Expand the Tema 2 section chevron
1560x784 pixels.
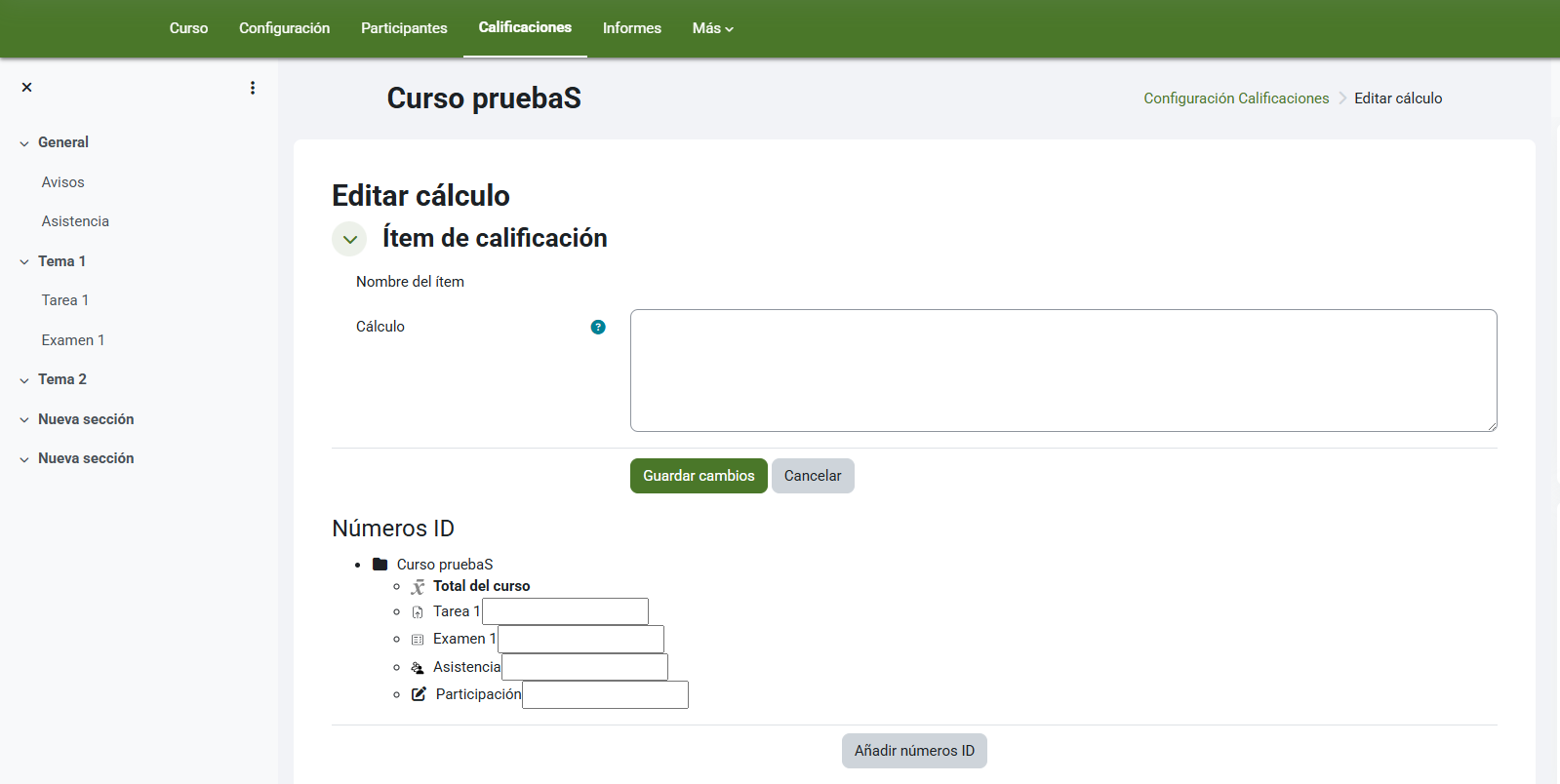tap(24, 380)
